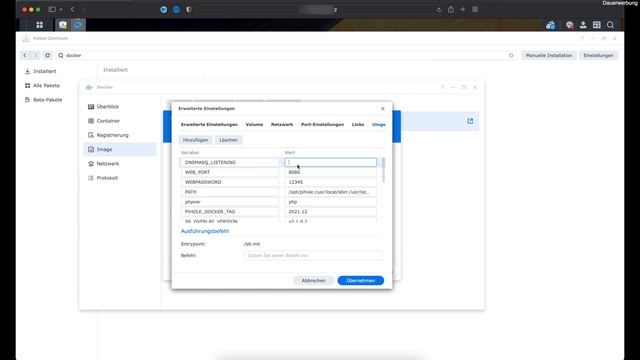This screenshot has height=360, width=640.
Task: Open browser privacy shield icon
Action: pos(189,9)
